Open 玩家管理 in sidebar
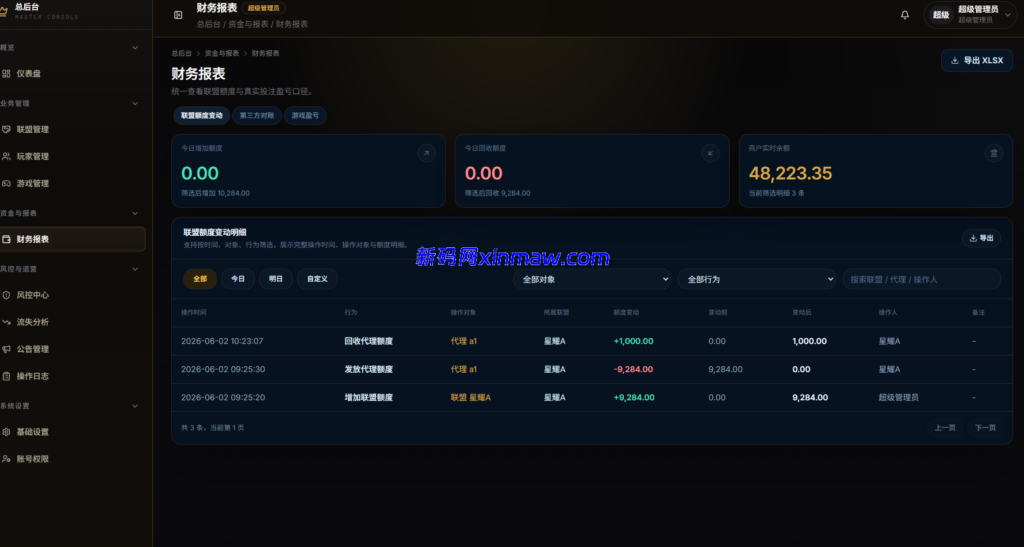1024x547 pixels. point(33,157)
